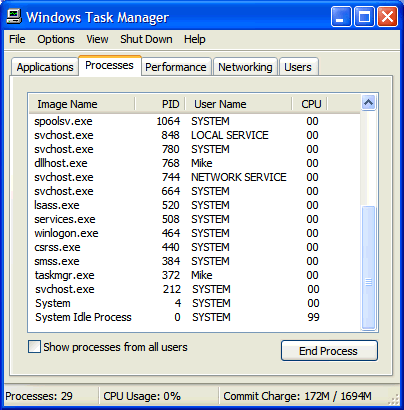Image resolution: width=404 pixels, height=410 pixels.
Task: Enable Show processes from all users
Action: click(x=34, y=347)
